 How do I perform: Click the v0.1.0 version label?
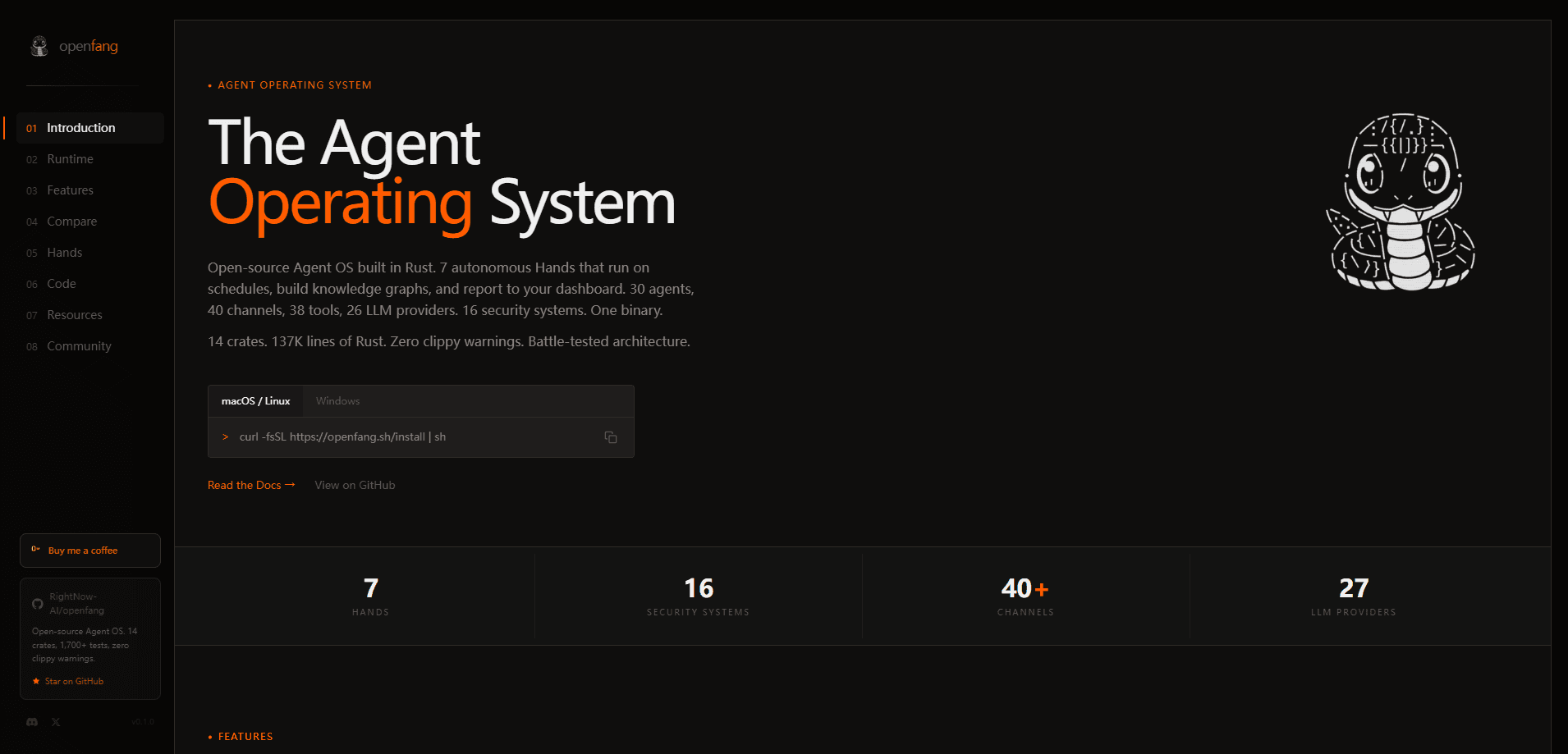coord(143,722)
